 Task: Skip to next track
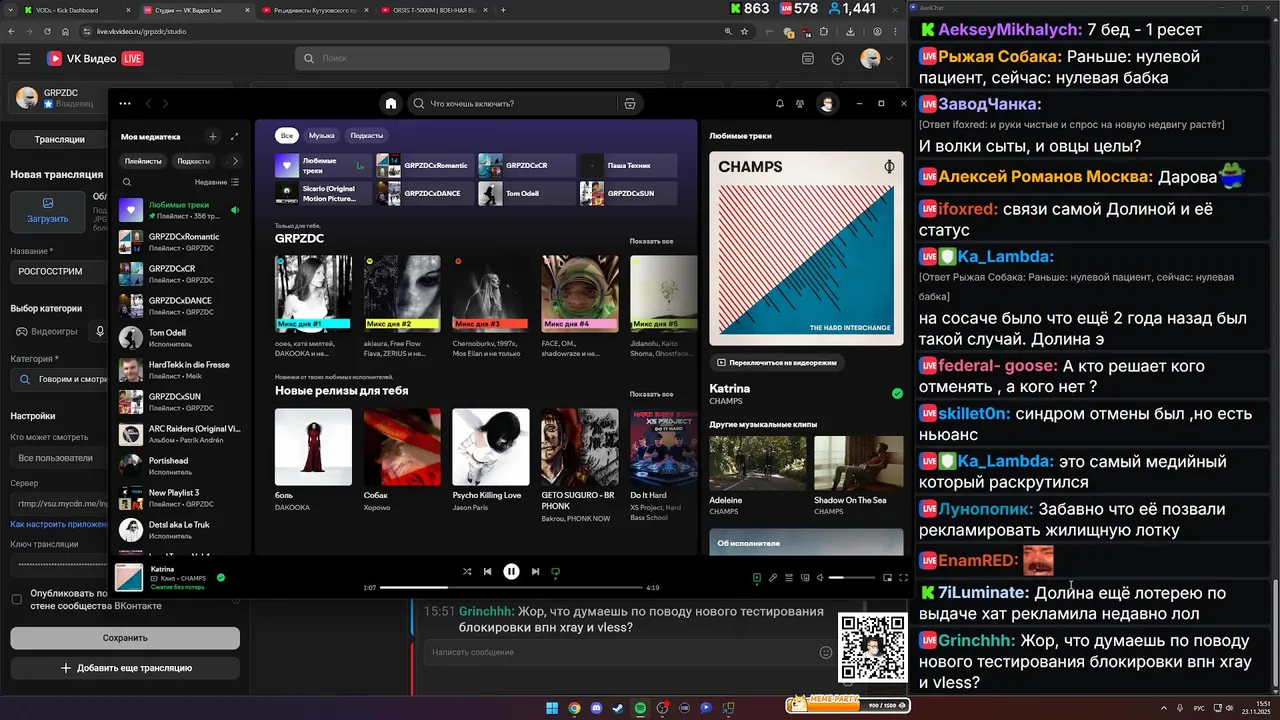click(x=535, y=571)
